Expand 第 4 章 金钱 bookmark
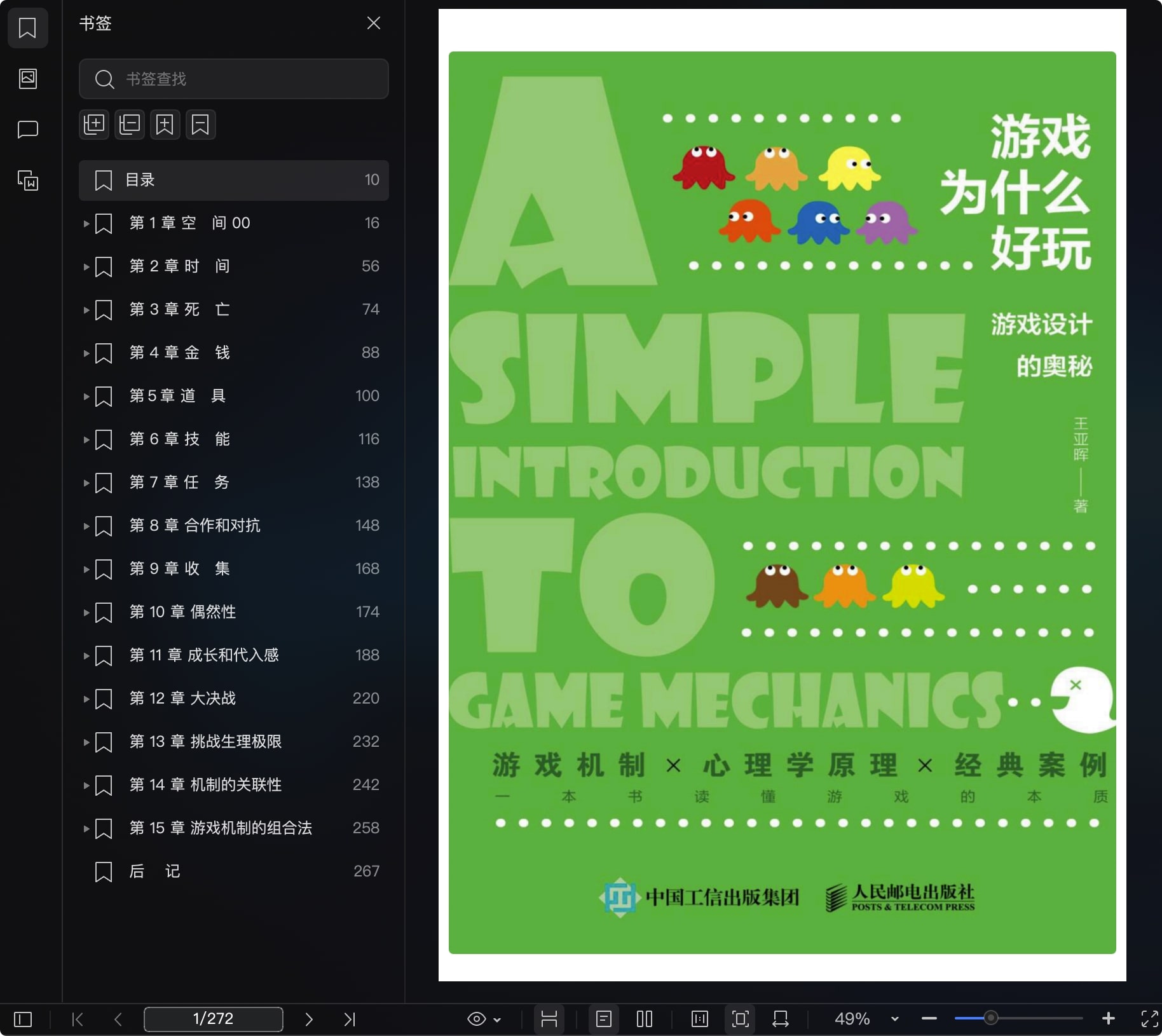The image size is (1162, 1036). pos(86,353)
